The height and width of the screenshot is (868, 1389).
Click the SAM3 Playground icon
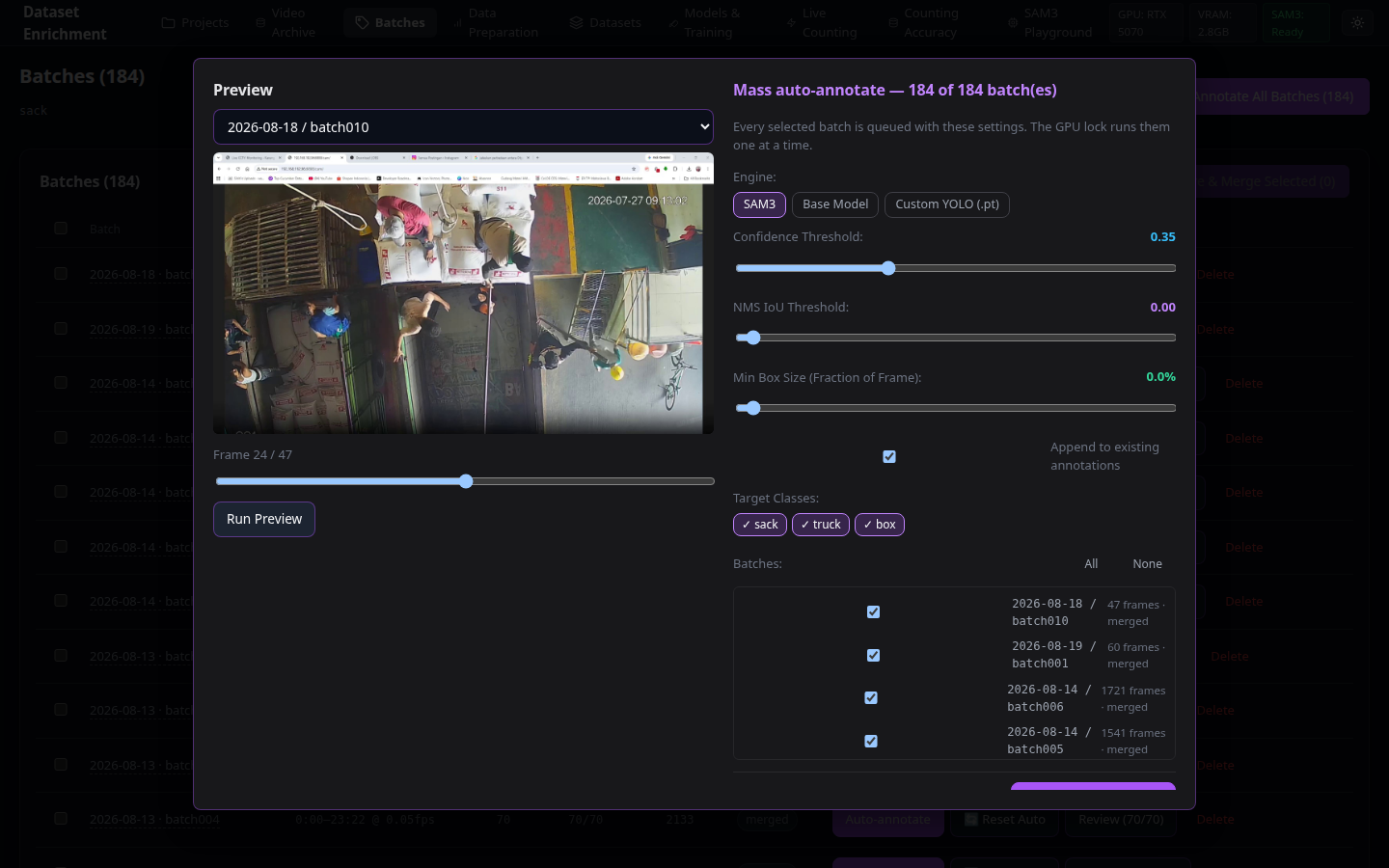(x=1013, y=22)
